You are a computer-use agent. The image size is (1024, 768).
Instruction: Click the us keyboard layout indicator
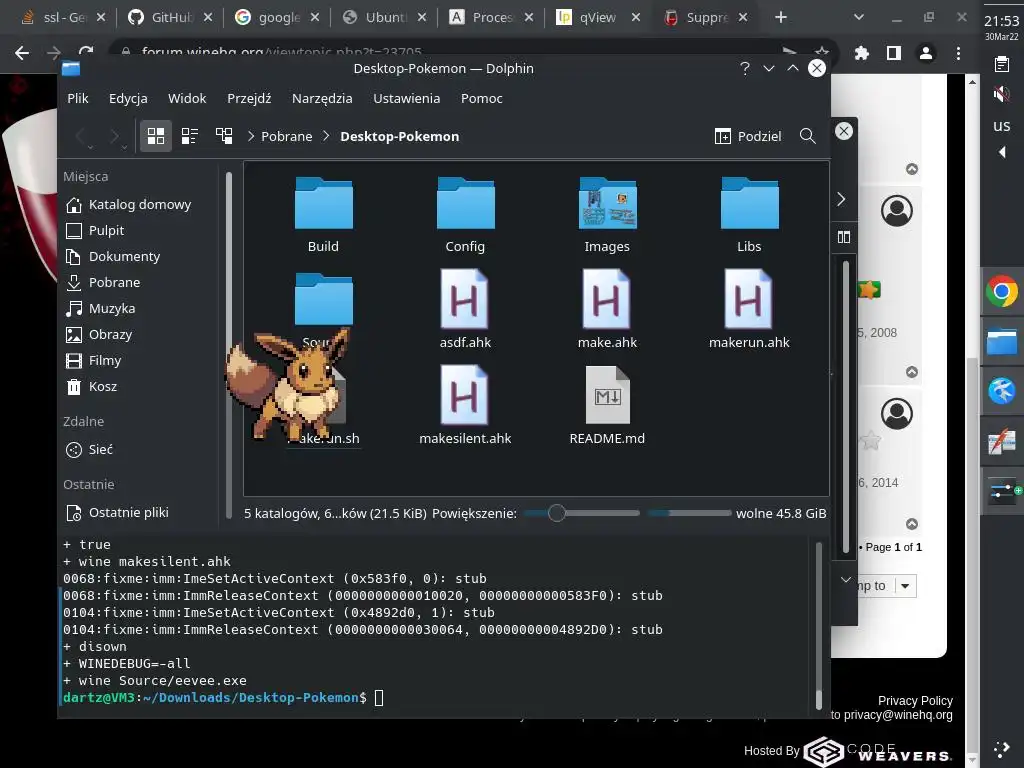pyautogui.click(x=1002, y=125)
